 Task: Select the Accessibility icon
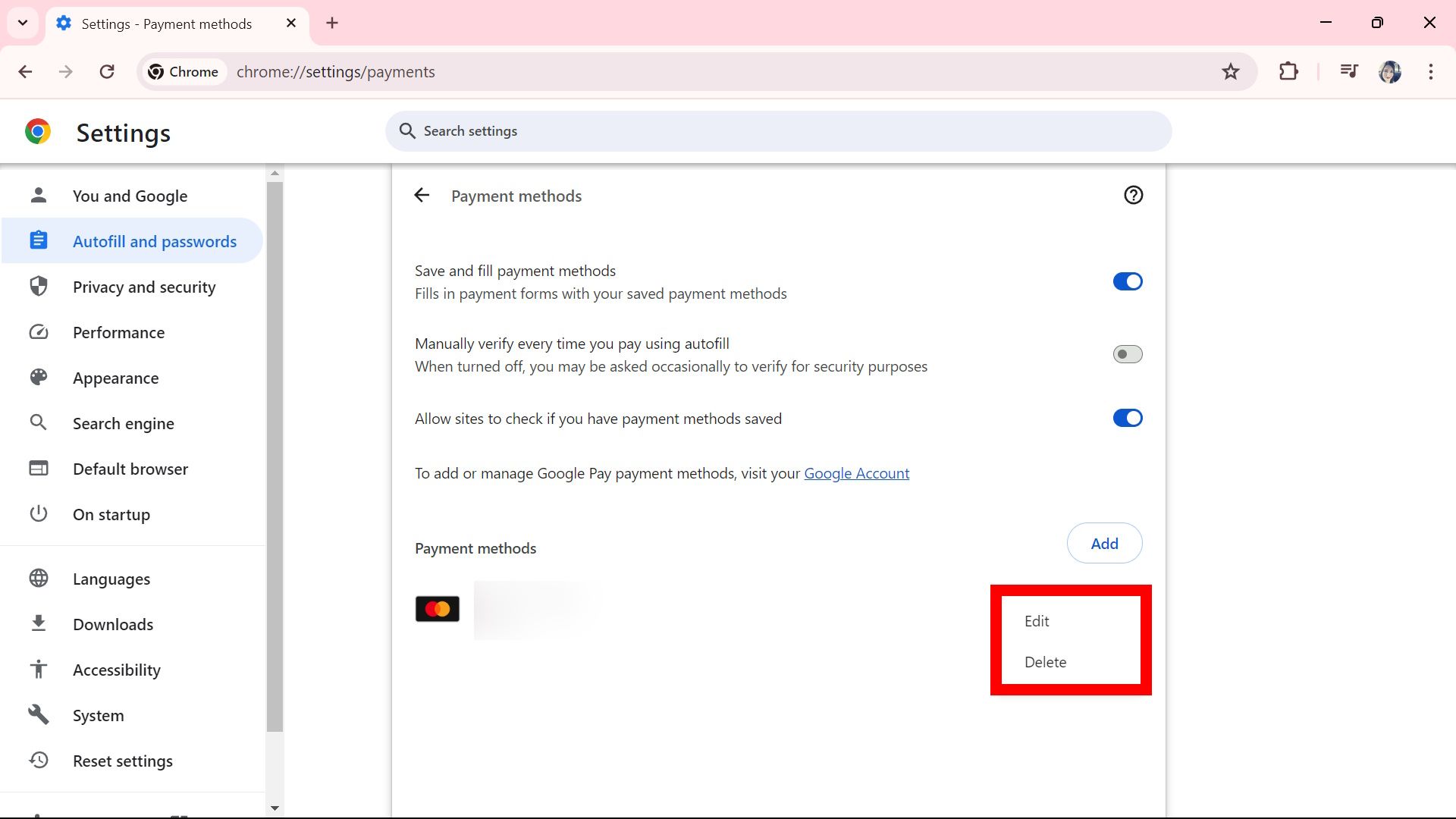click(38, 669)
